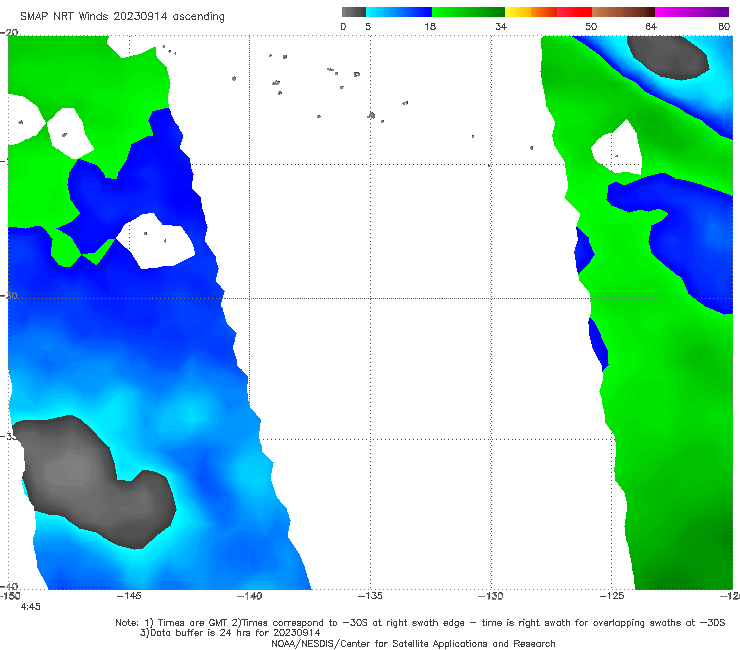Click the green segment of the color bar

point(468,12)
